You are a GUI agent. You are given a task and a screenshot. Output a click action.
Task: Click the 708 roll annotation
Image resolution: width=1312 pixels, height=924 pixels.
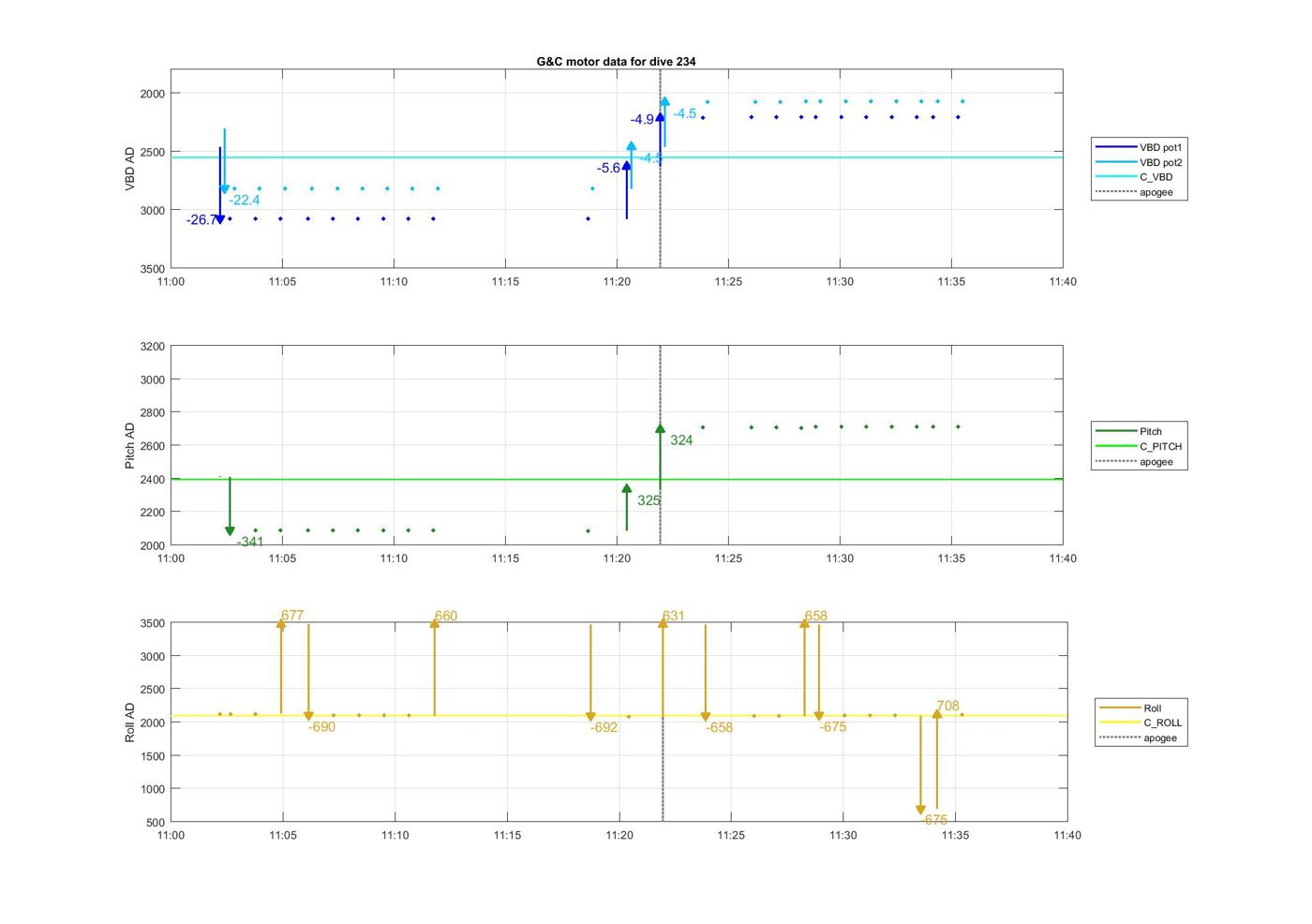pos(947,706)
